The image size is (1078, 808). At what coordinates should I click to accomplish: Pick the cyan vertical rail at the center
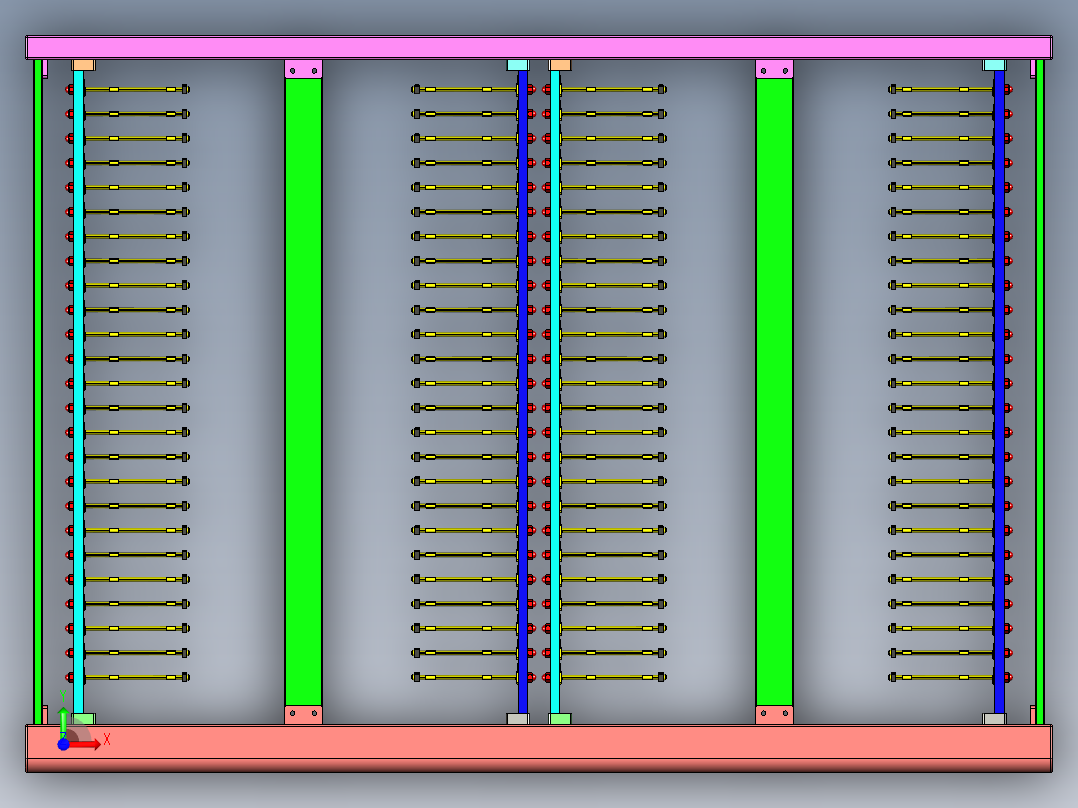point(555,392)
